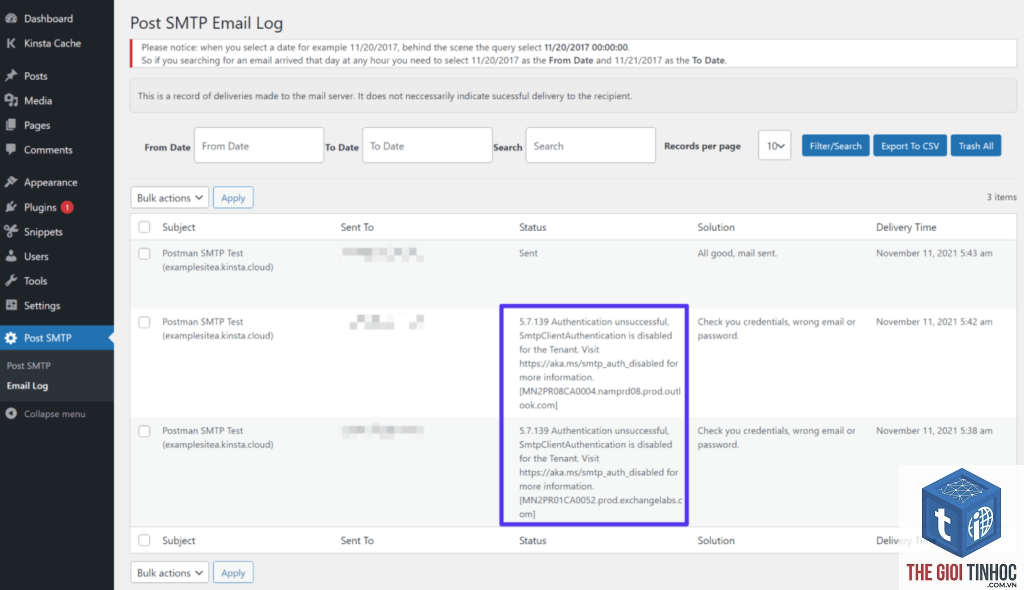
Task: Click the Users person icon
Action: (x=11, y=256)
